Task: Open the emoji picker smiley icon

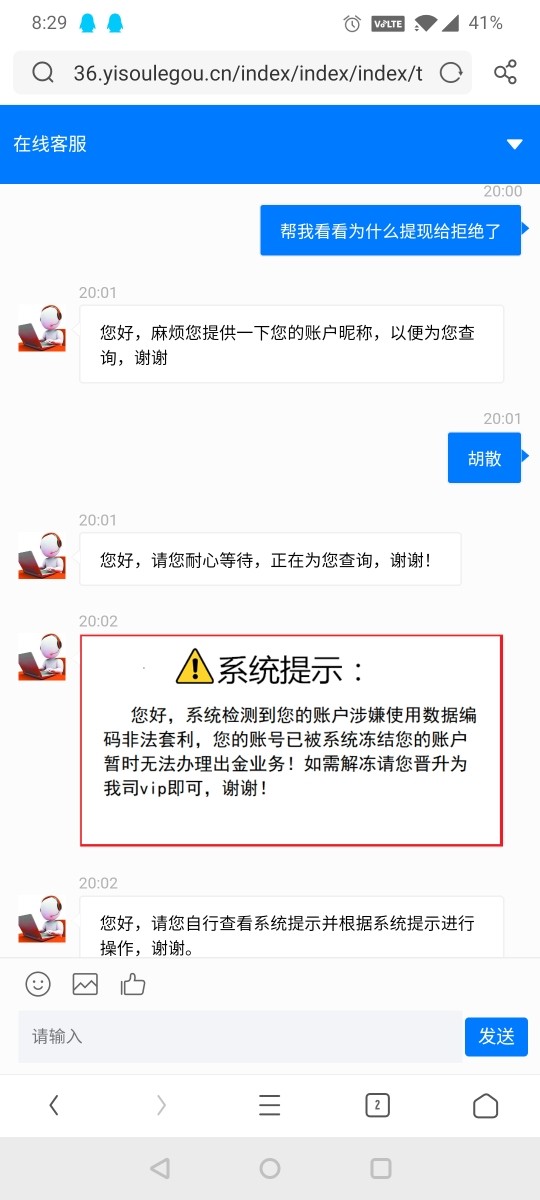Action: click(38, 984)
